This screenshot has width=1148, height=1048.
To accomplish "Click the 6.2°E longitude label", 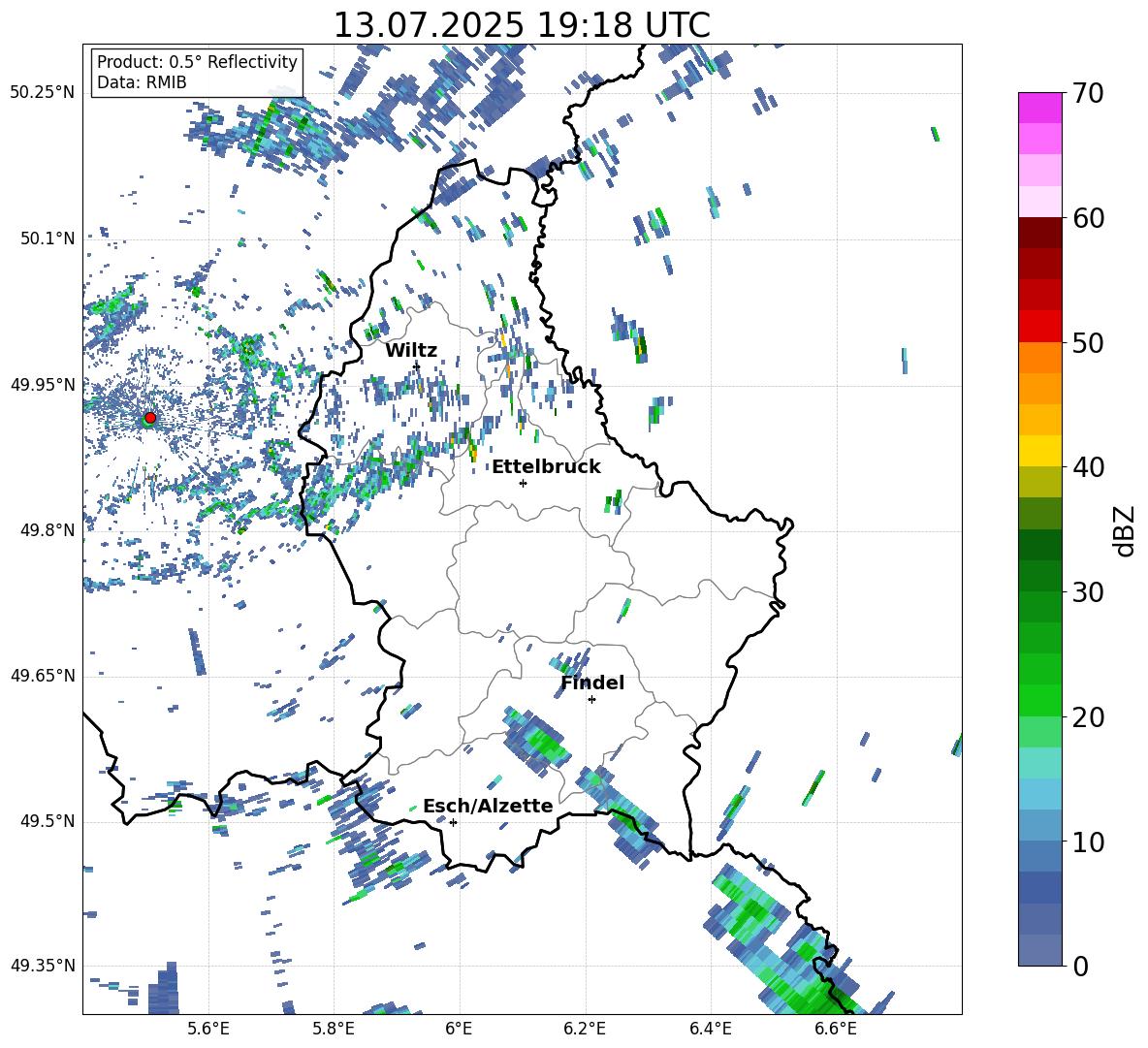I will pyautogui.click(x=585, y=1029).
